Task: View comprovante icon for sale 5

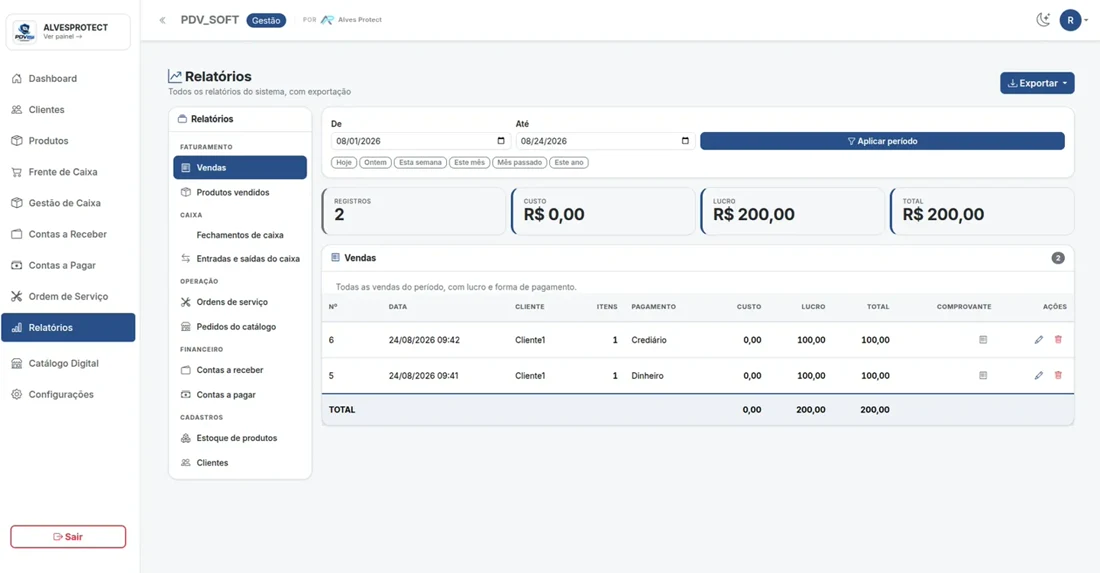Action: coord(983,375)
